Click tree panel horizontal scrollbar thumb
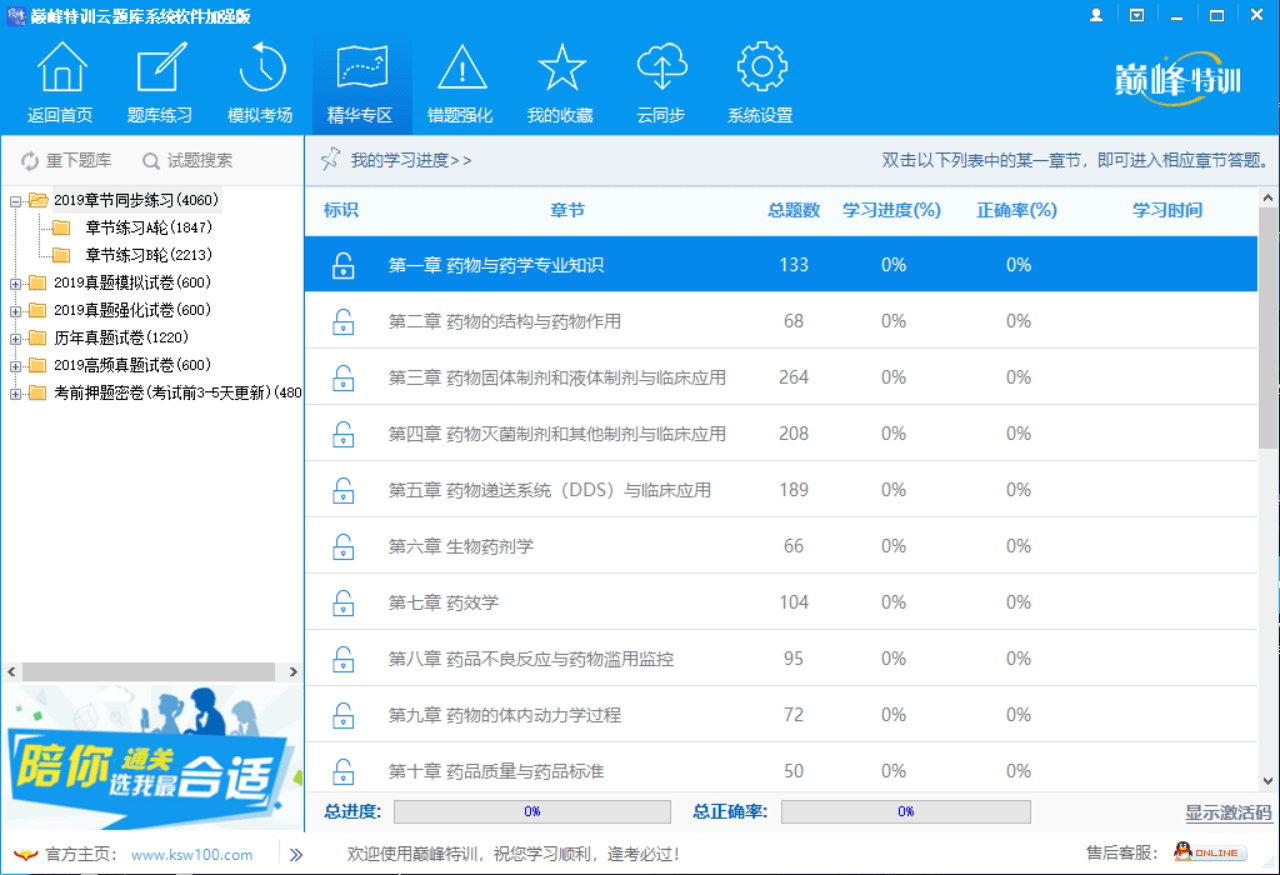 tap(150, 672)
